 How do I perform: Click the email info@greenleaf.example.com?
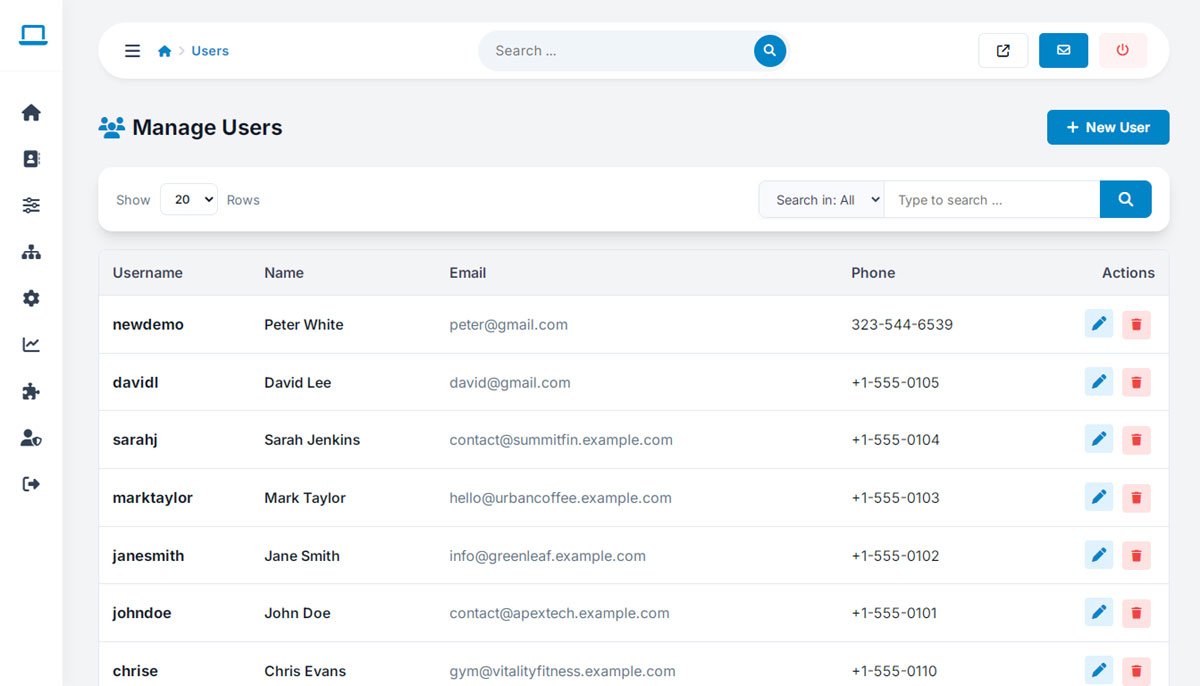pyautogui.click(x=548, y=555)
